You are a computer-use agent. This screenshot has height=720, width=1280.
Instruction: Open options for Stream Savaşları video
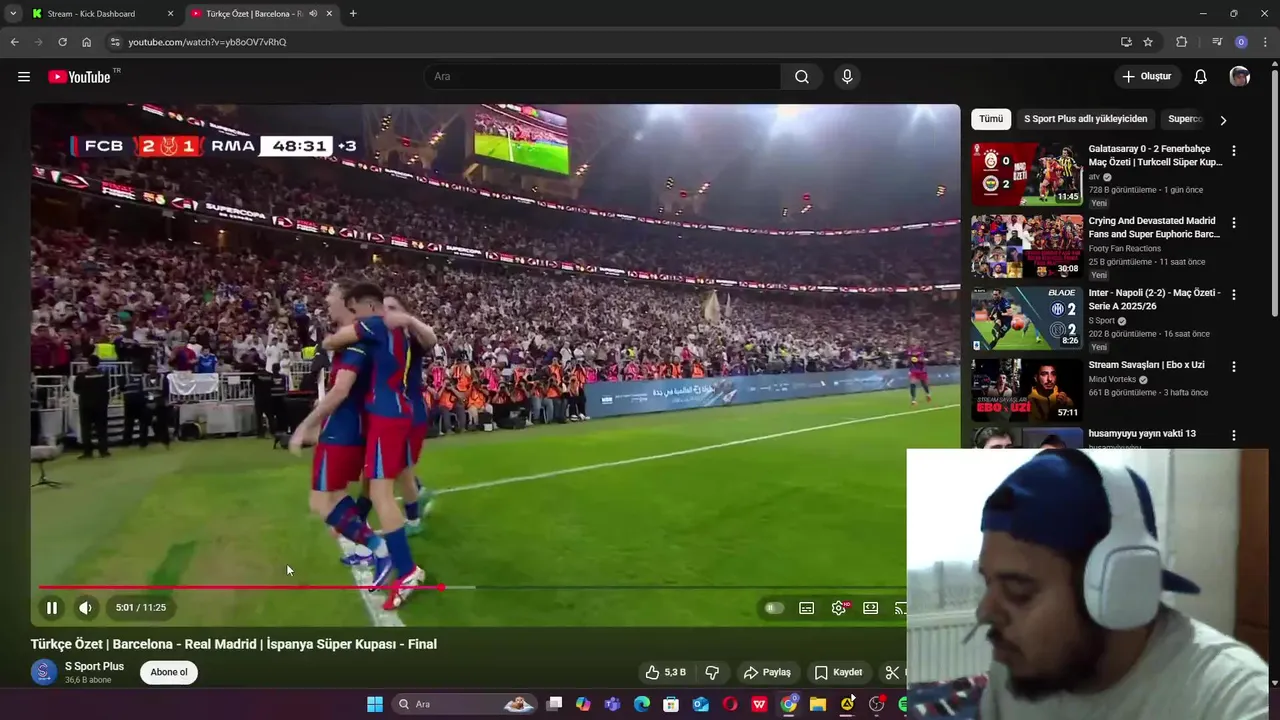(x=1234, y=367)
